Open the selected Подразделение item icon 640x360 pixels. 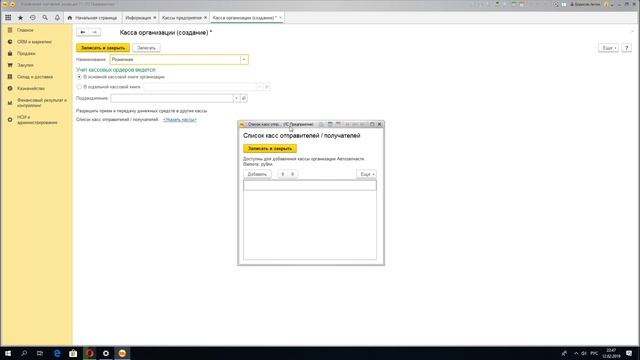tap(244, 98)
